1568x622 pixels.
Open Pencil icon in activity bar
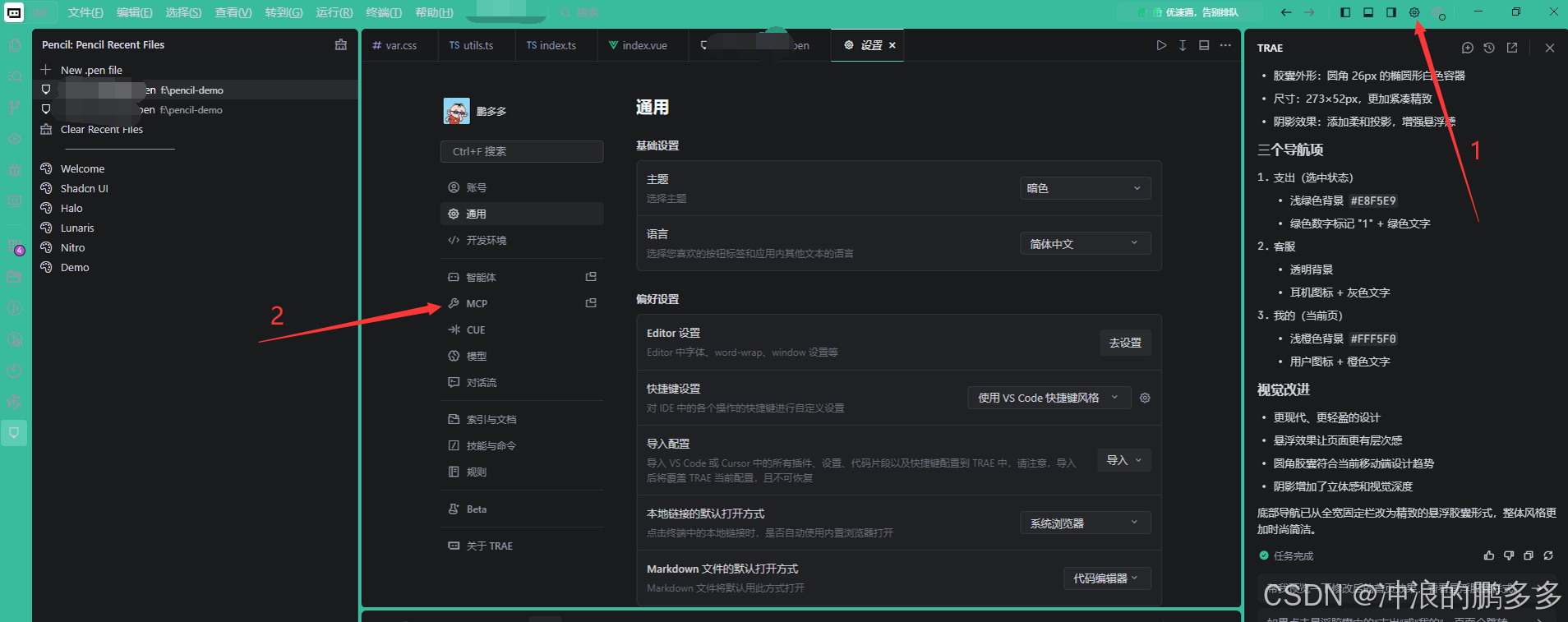click(x=14, y=432)
